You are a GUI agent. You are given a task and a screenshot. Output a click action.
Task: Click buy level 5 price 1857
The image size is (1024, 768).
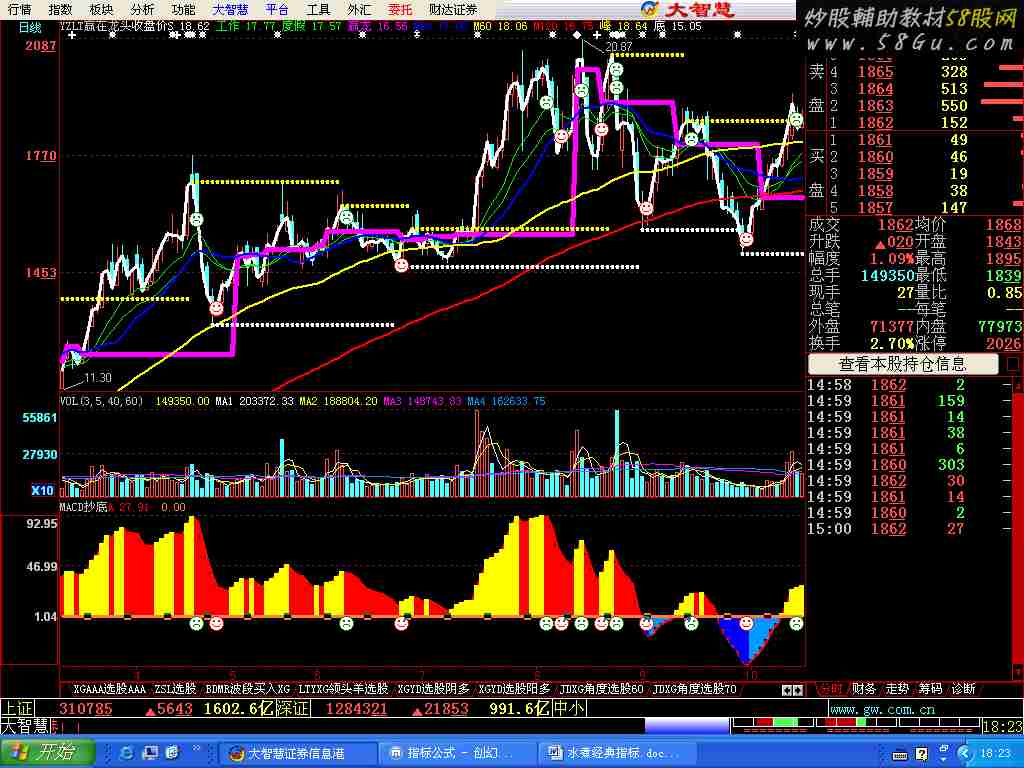pos(875,208)
